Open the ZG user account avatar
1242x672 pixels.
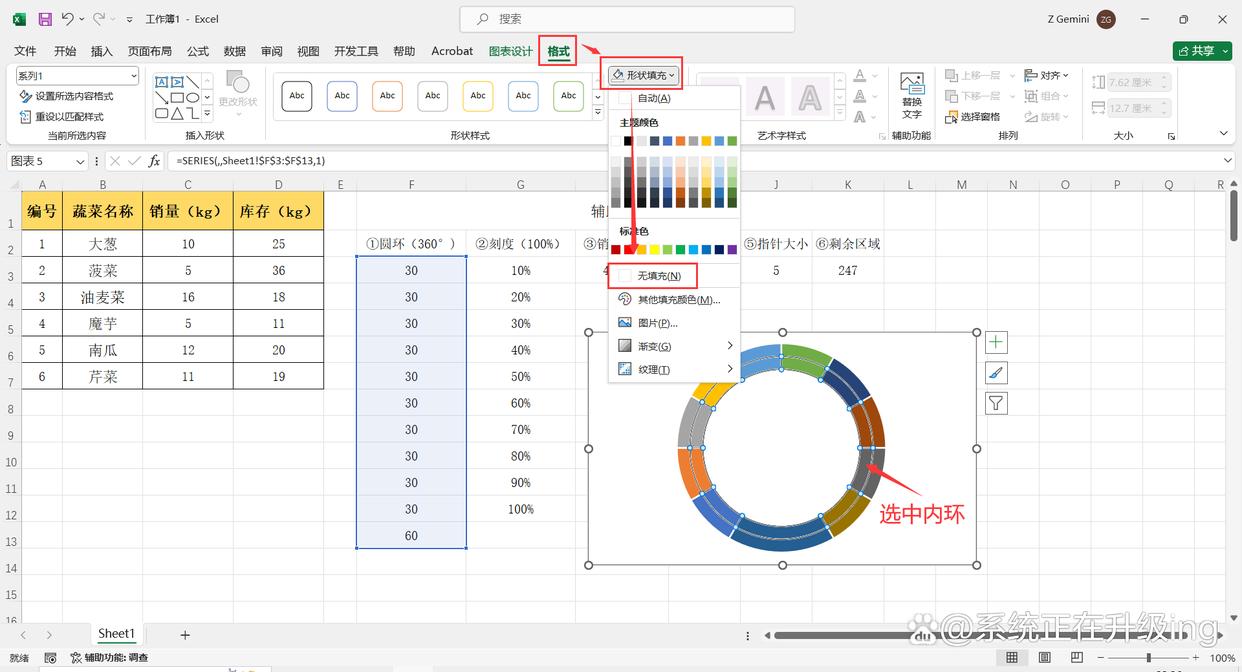[x=1106, y=19]
